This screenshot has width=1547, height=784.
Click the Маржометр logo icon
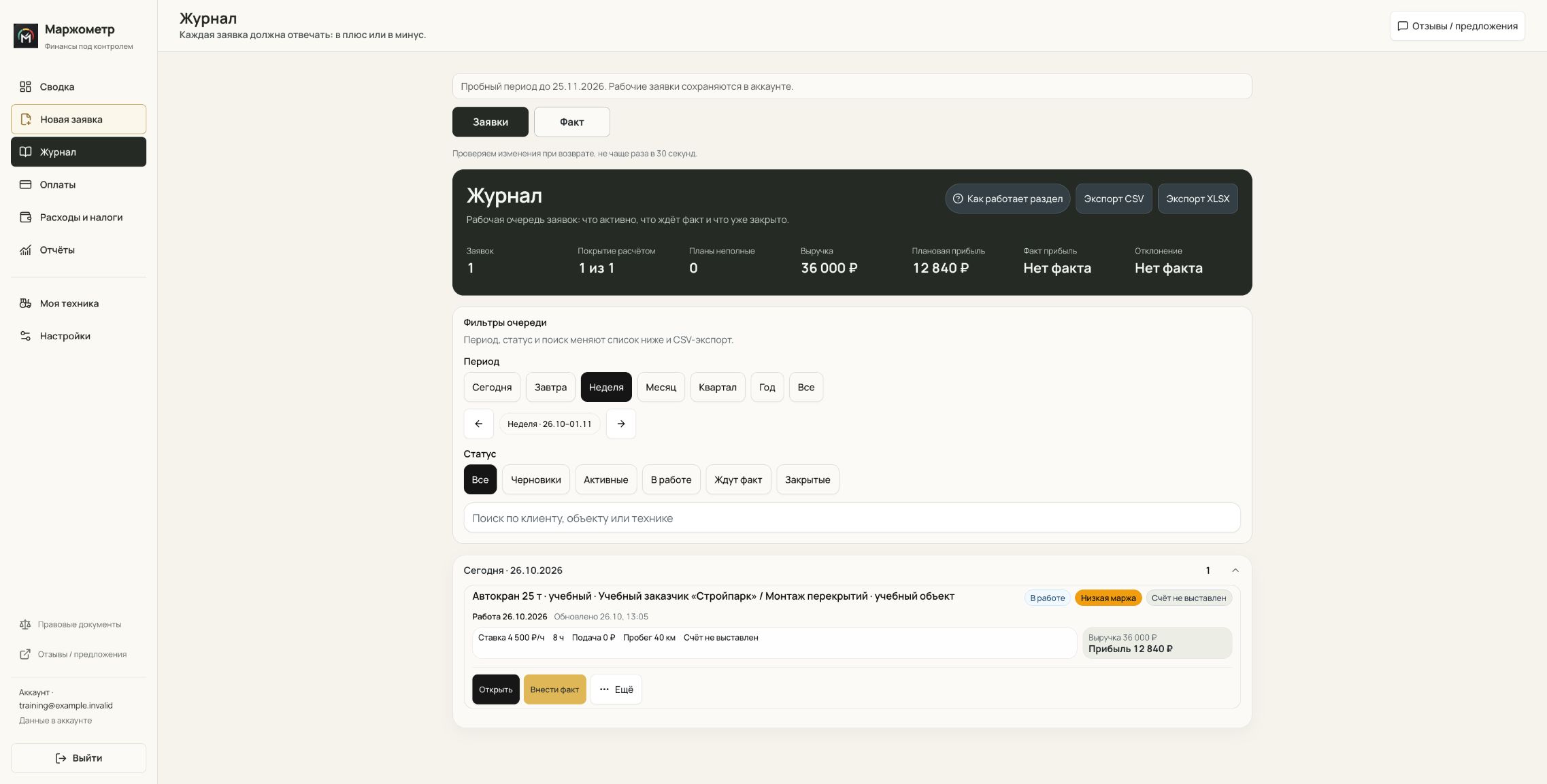pyautogui.click(x=26, y=36)
